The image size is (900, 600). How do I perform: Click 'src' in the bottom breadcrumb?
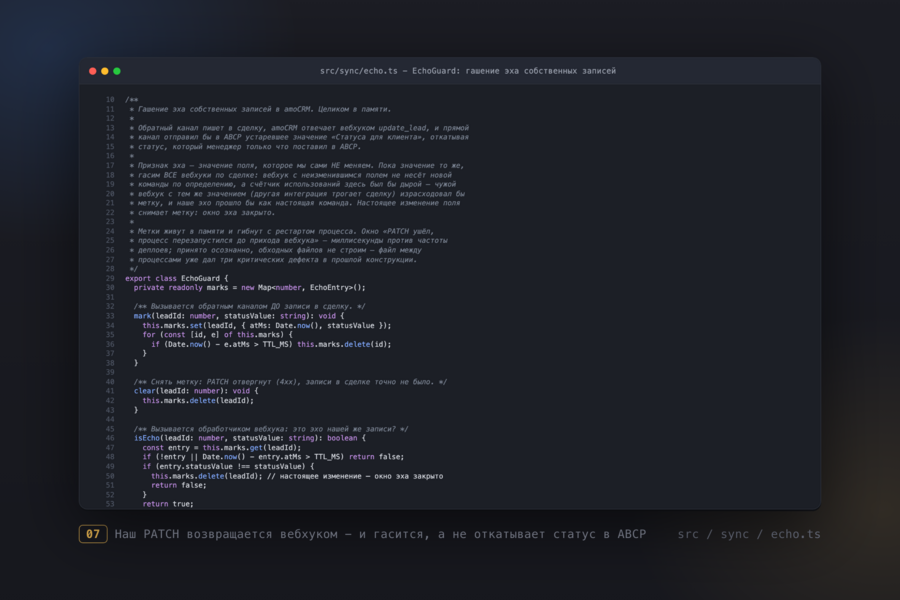pos(688,534)
